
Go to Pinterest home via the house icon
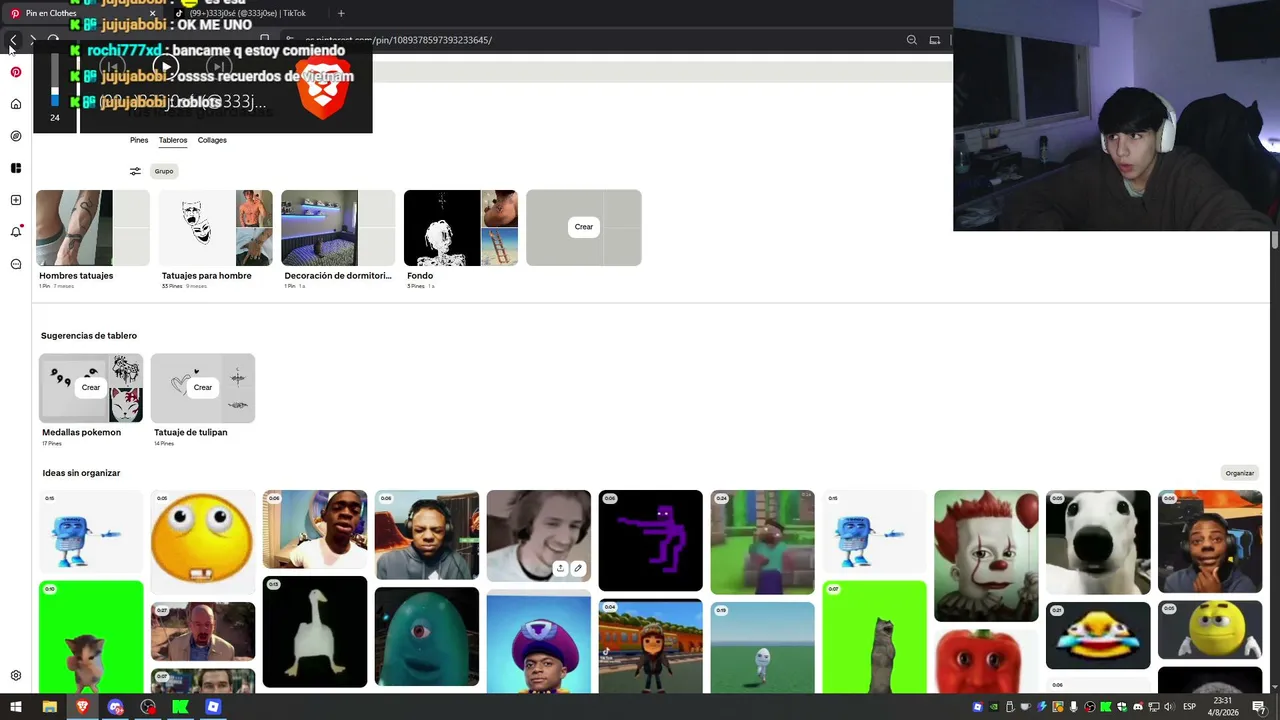tap(16, 104)
